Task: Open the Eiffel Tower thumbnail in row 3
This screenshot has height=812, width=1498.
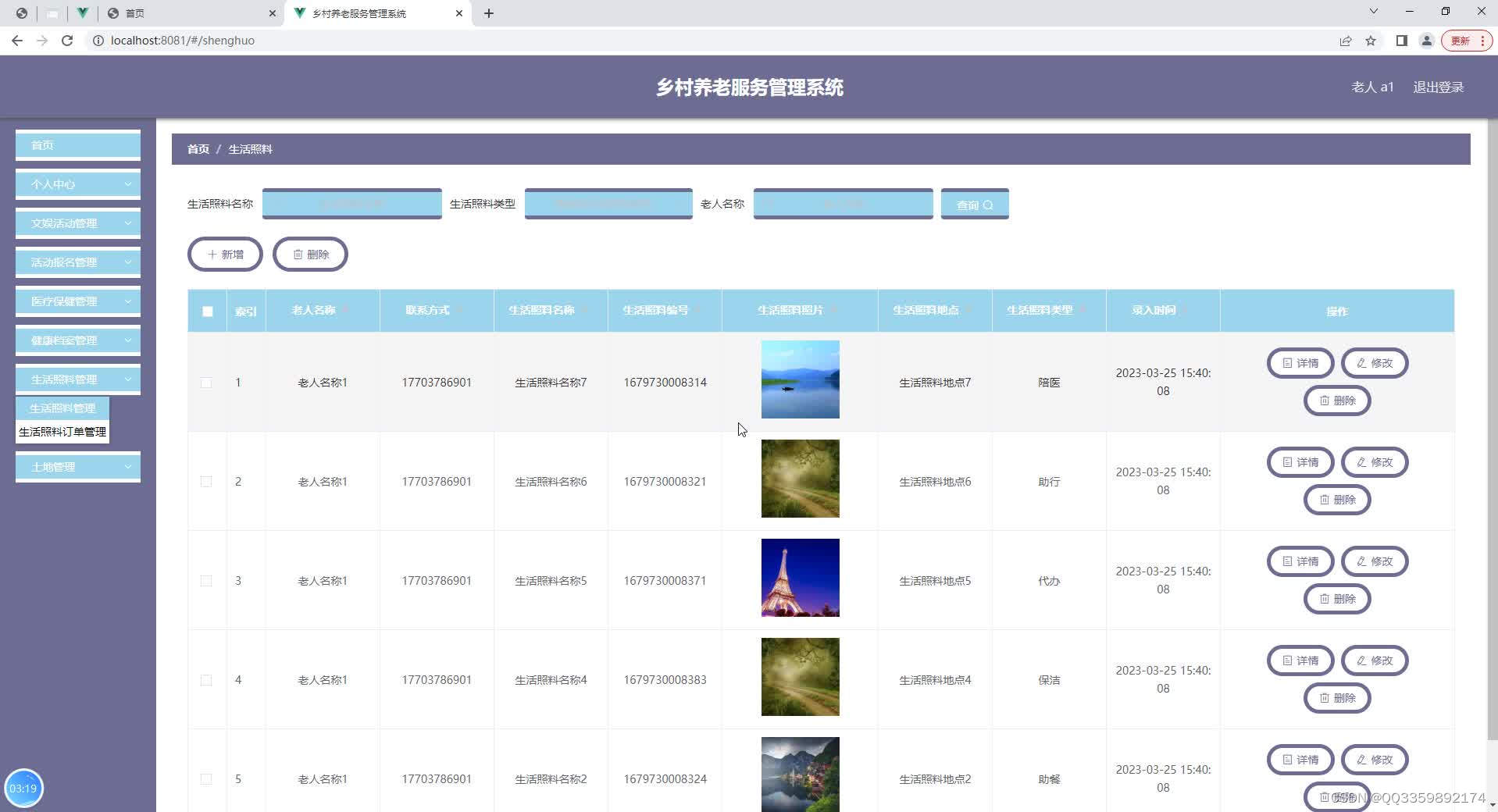Action: point(801,578)
